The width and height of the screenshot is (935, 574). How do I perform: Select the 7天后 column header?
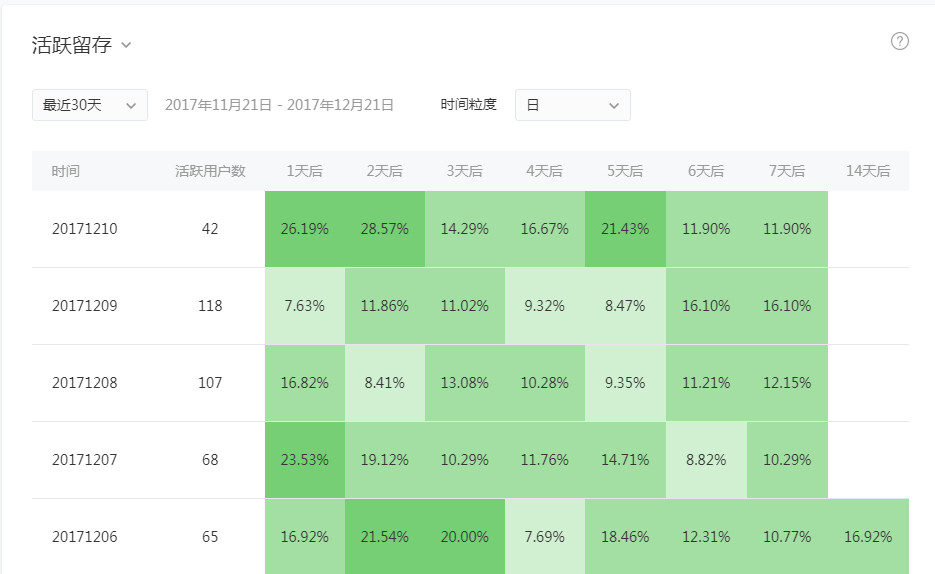click(x=787, y=171)
